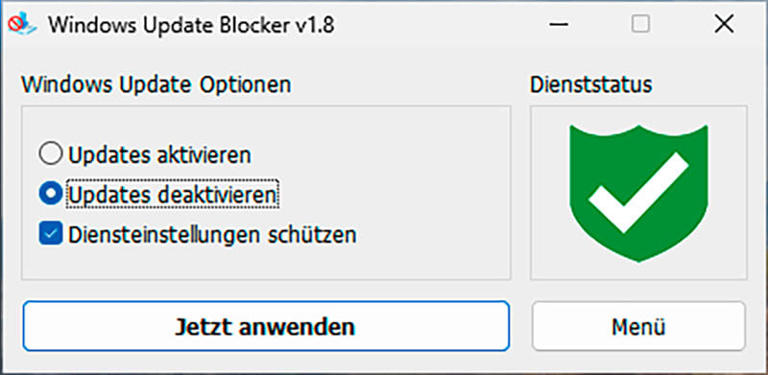Click the Windows Update Blocker v1.8 title text

pos(191,24)
